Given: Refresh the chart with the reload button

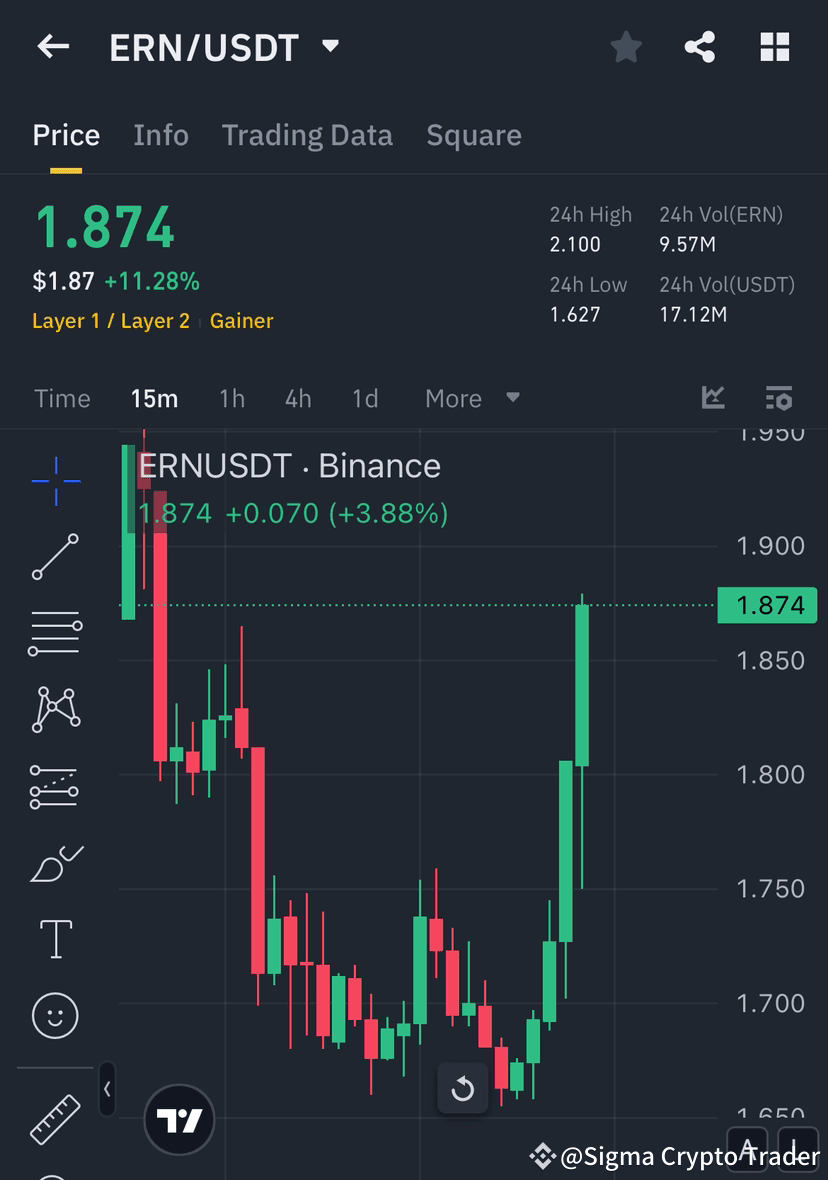Looking at the screenshot, I should coord(462,1089).
